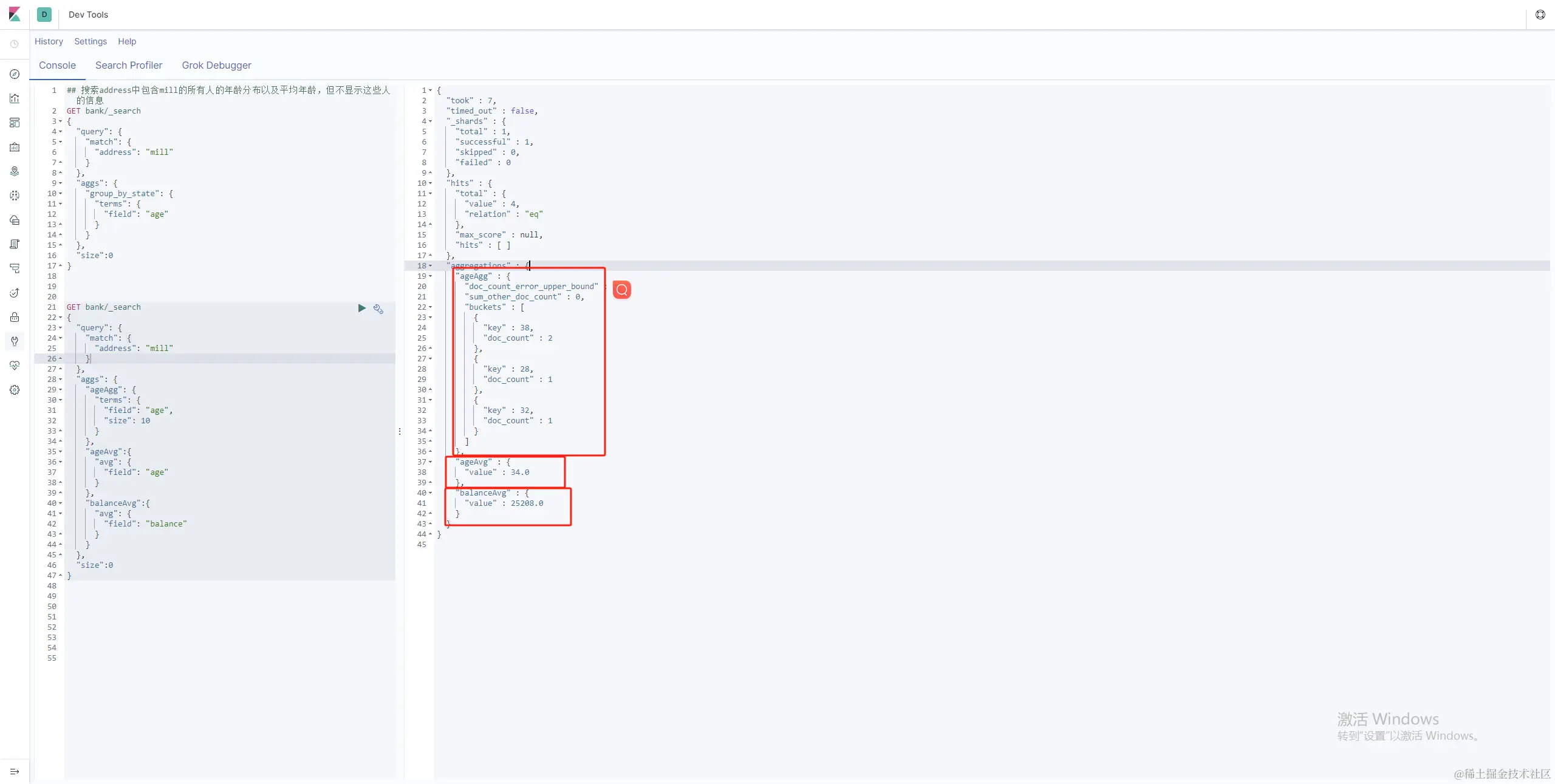1555x784 pixels.
Task: Click the pane resize handle between editor and output
Action: click(400, 431)
